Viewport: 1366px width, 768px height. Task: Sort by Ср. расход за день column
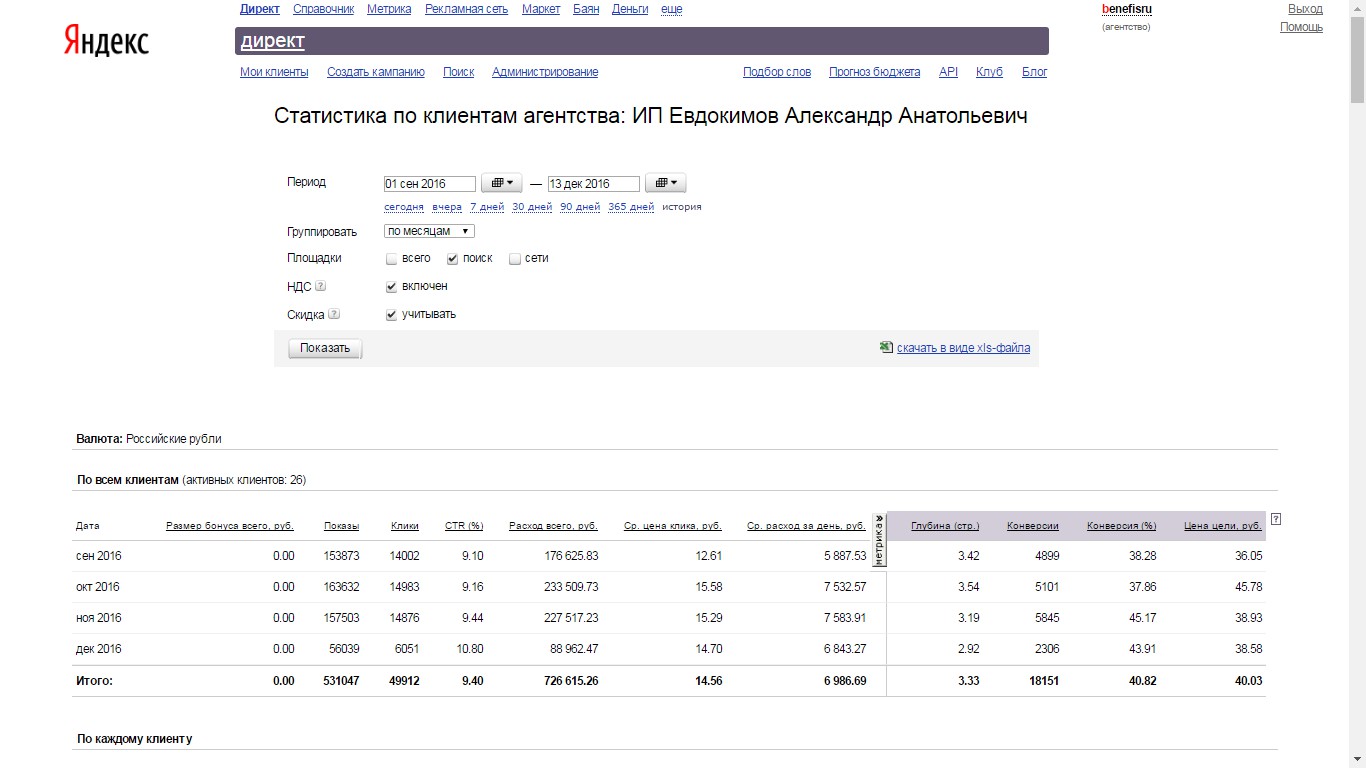[806, 526]
